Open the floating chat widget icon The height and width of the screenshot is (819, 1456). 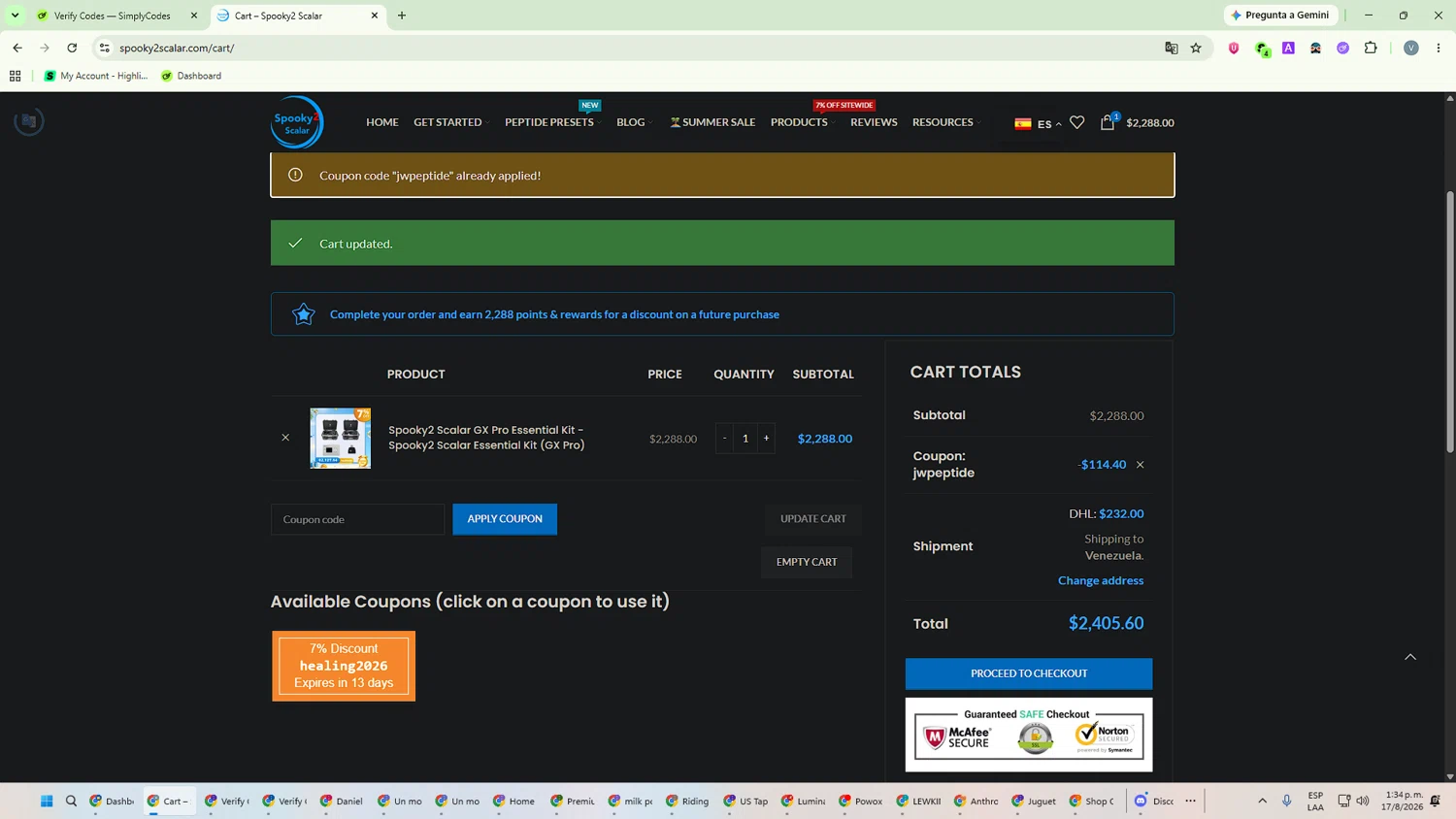click(x=29, y=121)
